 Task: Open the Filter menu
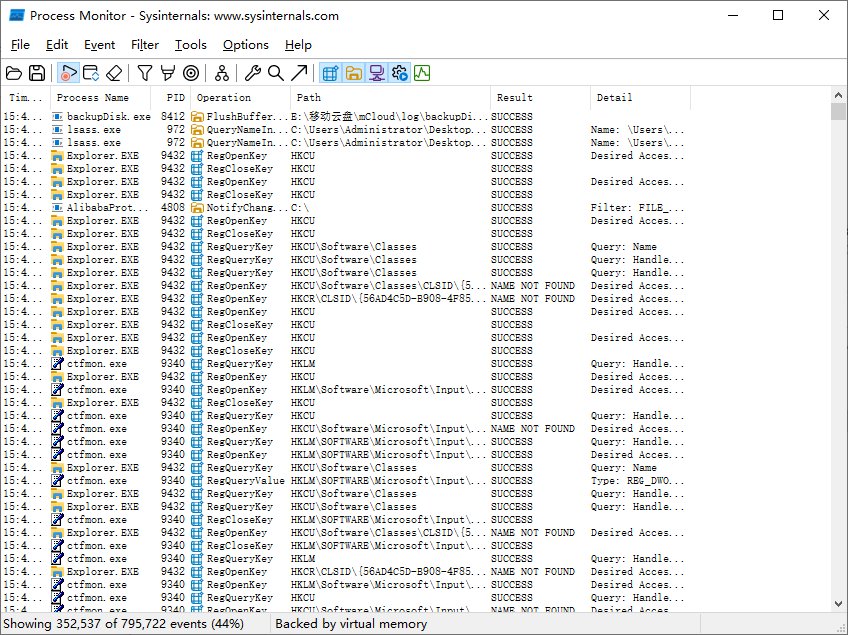pyautogui.click(x=145, y=45)
